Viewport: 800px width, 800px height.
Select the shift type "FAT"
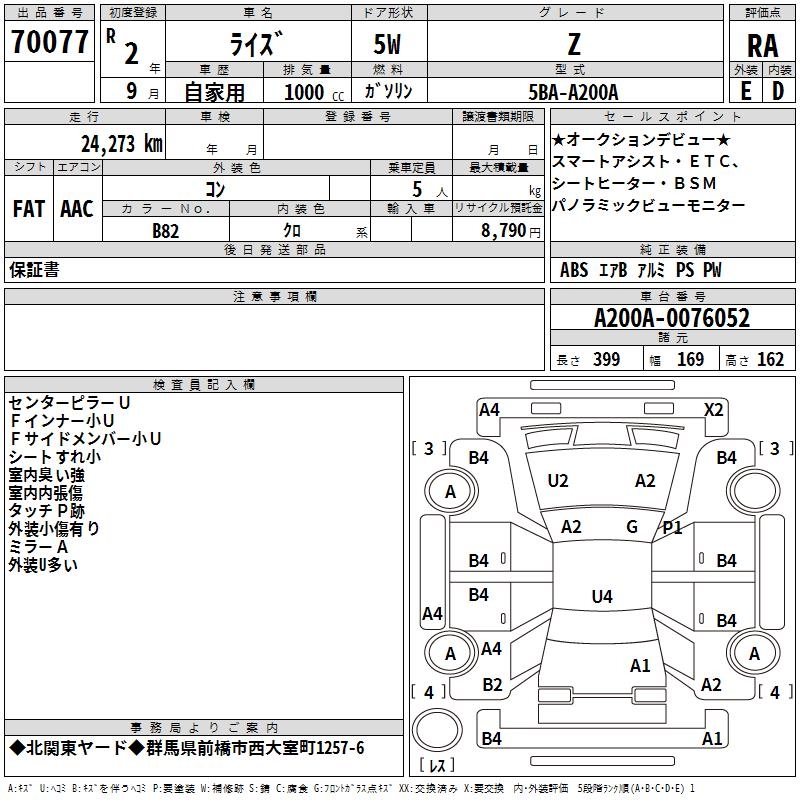29,209
